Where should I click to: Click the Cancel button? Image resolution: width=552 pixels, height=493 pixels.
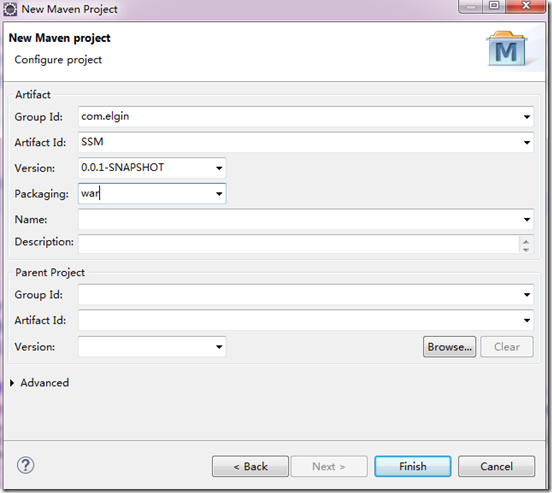[496, 467]
